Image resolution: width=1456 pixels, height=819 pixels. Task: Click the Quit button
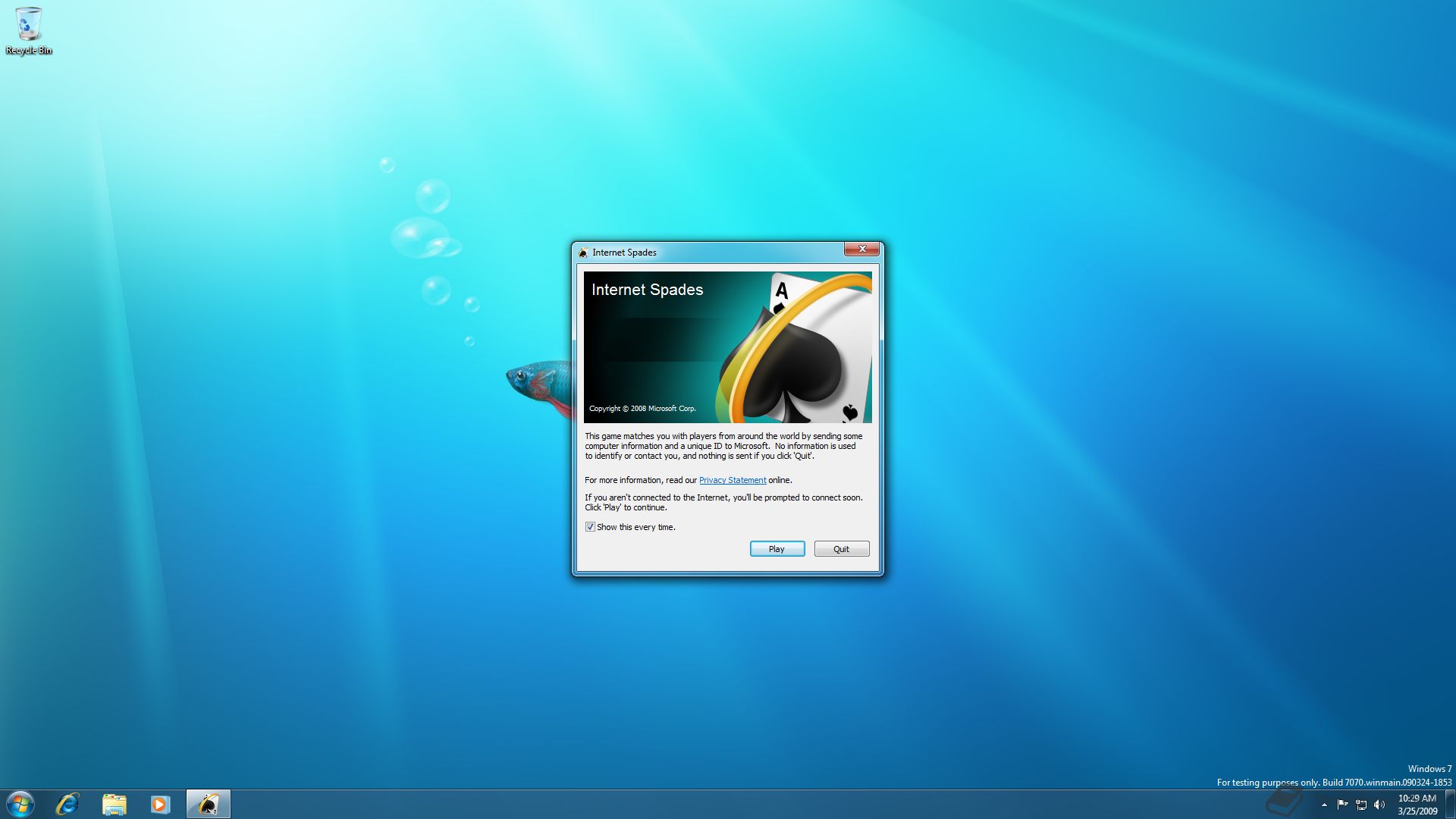coord(841,549)
